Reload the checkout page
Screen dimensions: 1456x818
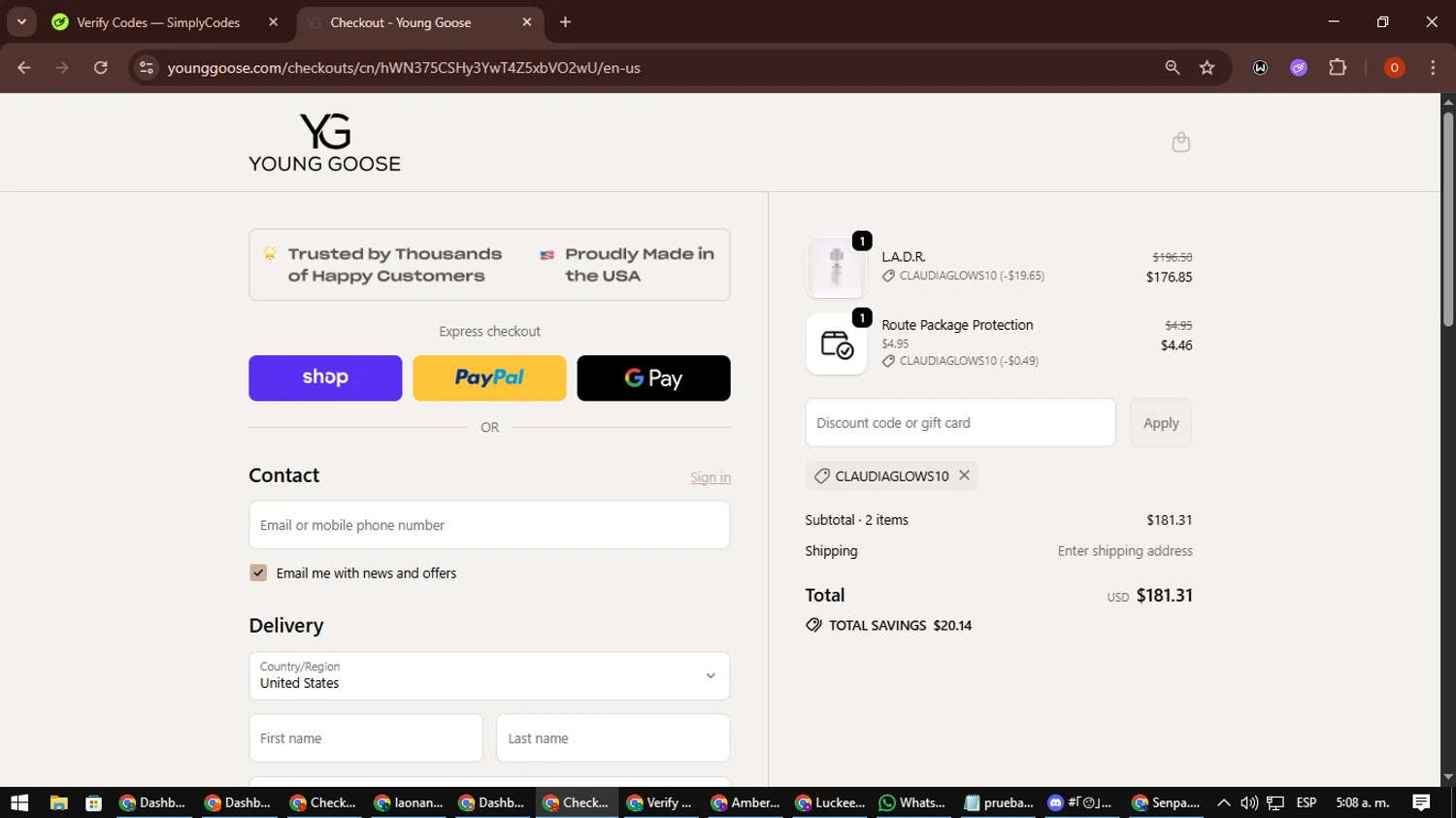click(x=101, y=68)
